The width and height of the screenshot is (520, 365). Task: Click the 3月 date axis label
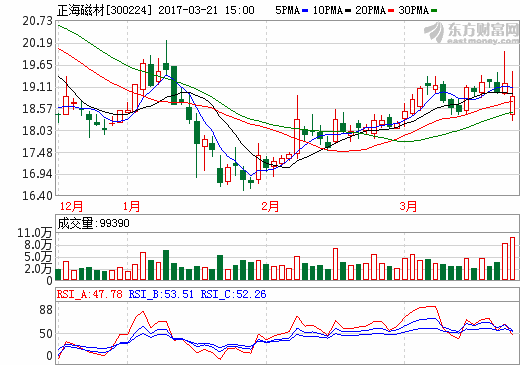[408, 206]
